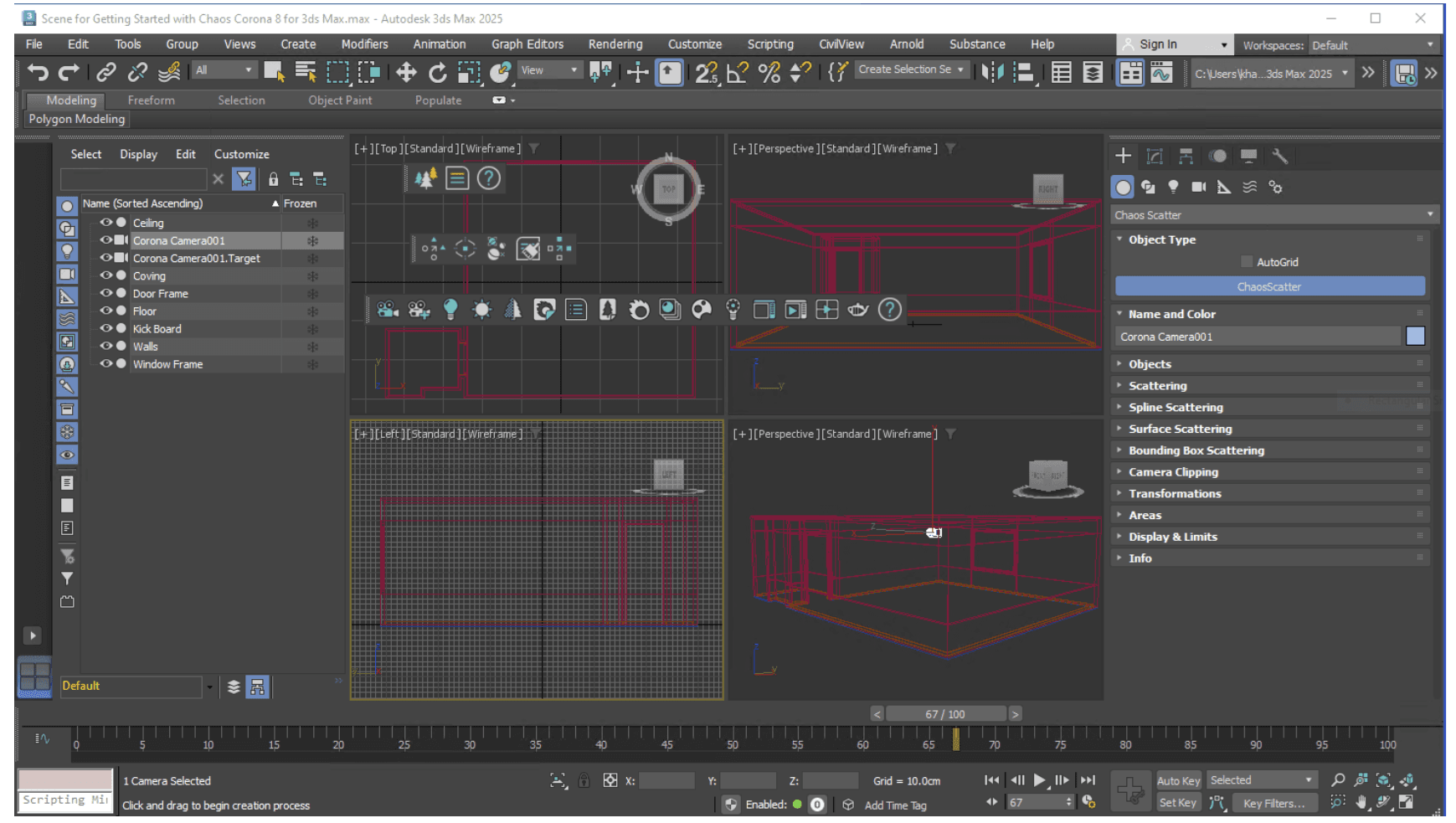
Task: Activate the Select and Move tool
Action: tap(406, 73)
